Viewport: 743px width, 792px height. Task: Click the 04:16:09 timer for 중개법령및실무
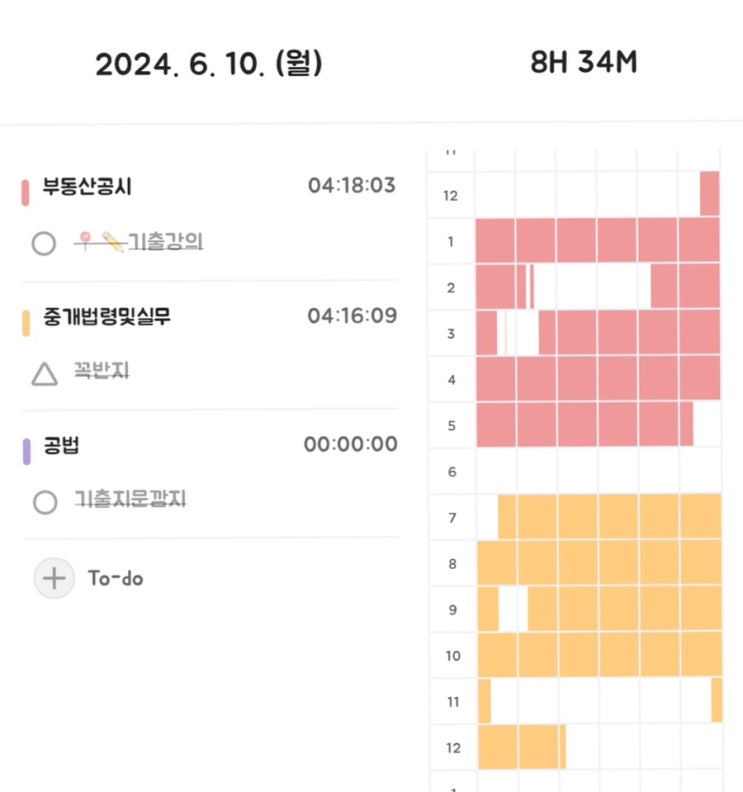[x=352, y=316]
